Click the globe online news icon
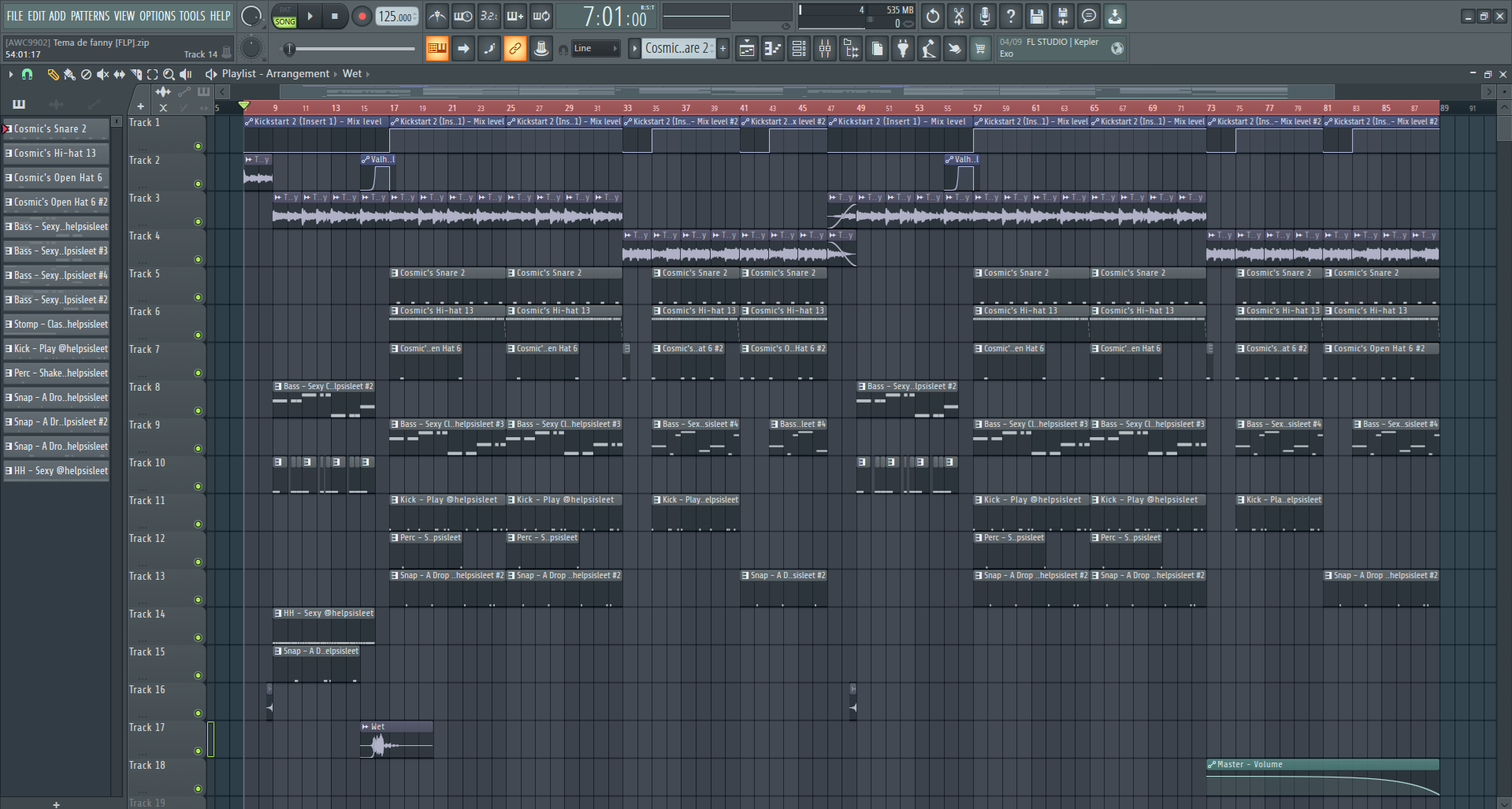 click(x=1116, y=48)
